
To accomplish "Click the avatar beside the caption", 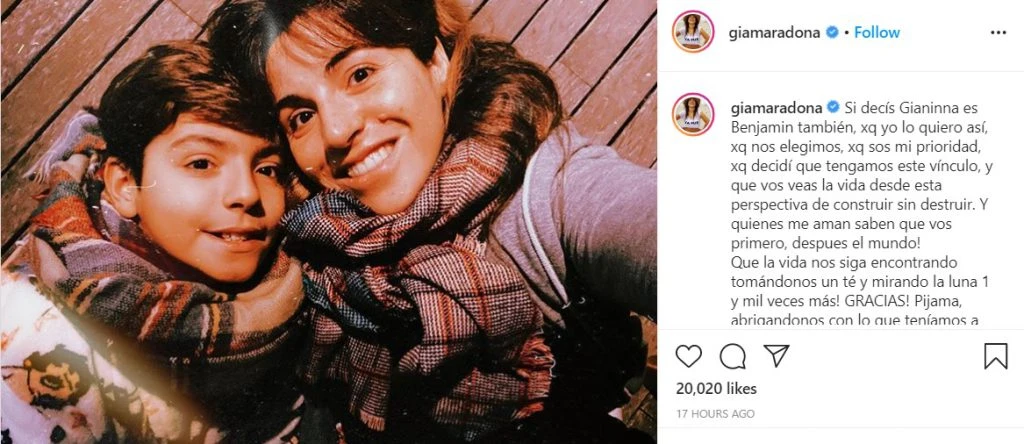I will pos(691,114).
